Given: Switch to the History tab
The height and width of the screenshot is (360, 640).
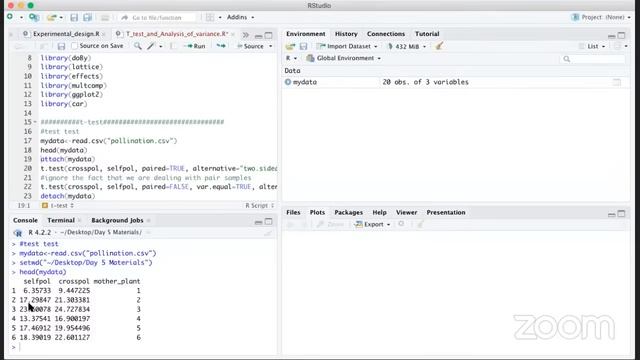Looking at the screenshot, I should [346, 34].
